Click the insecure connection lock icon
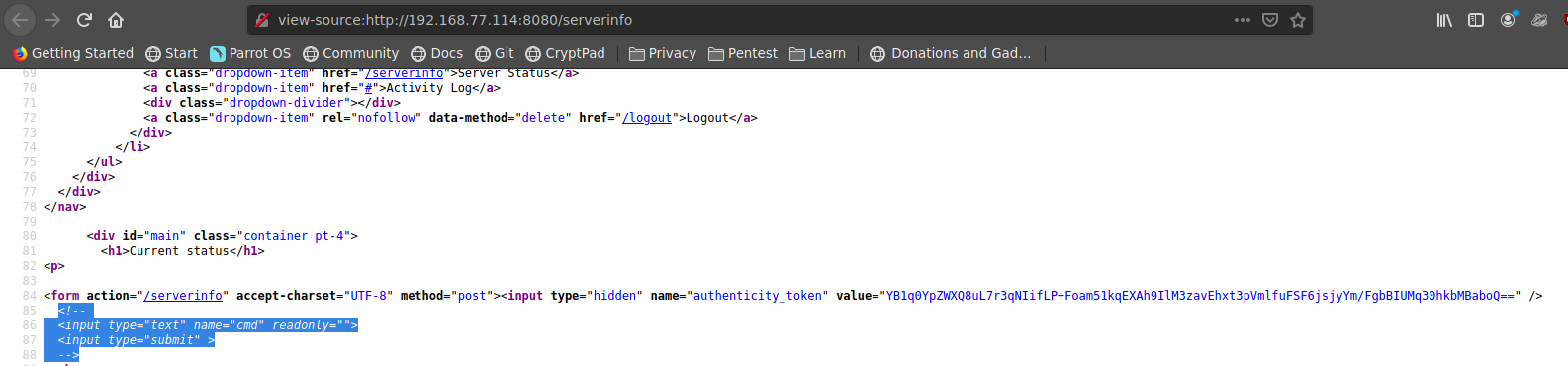The width and height of the screenshot is (1568, 366). [262, 20]
